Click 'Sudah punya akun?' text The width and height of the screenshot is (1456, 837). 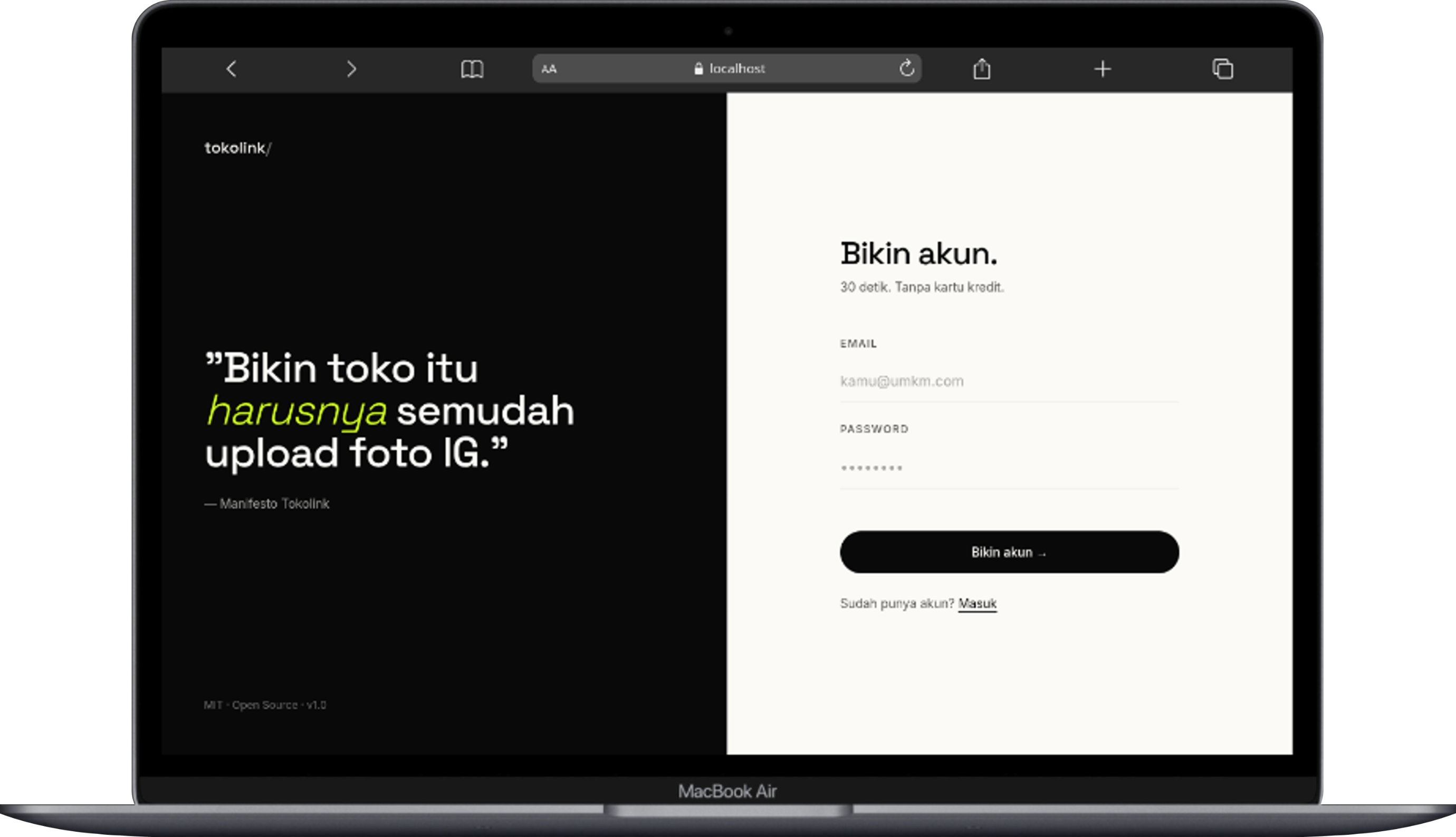coord(896,604)
